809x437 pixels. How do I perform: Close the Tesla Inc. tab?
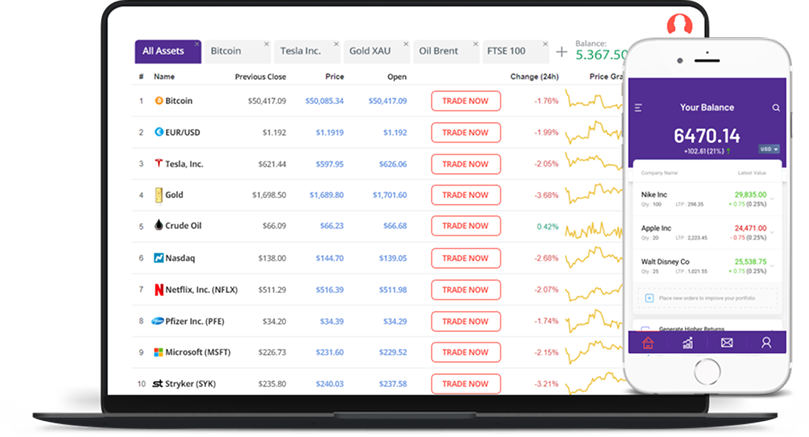click(336, 44)
